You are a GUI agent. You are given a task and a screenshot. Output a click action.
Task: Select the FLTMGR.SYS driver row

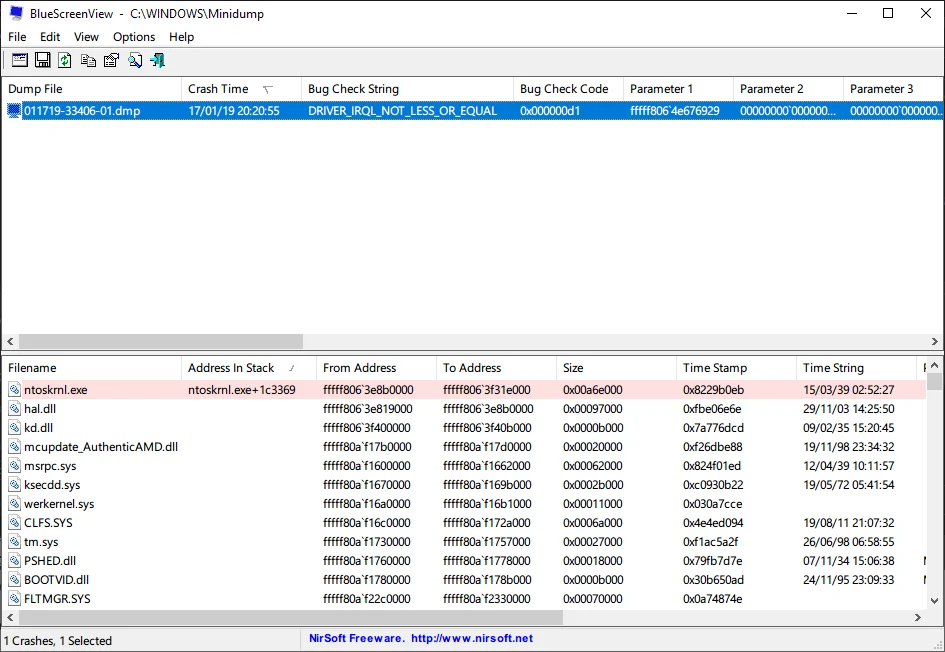(x=464, y=598)
